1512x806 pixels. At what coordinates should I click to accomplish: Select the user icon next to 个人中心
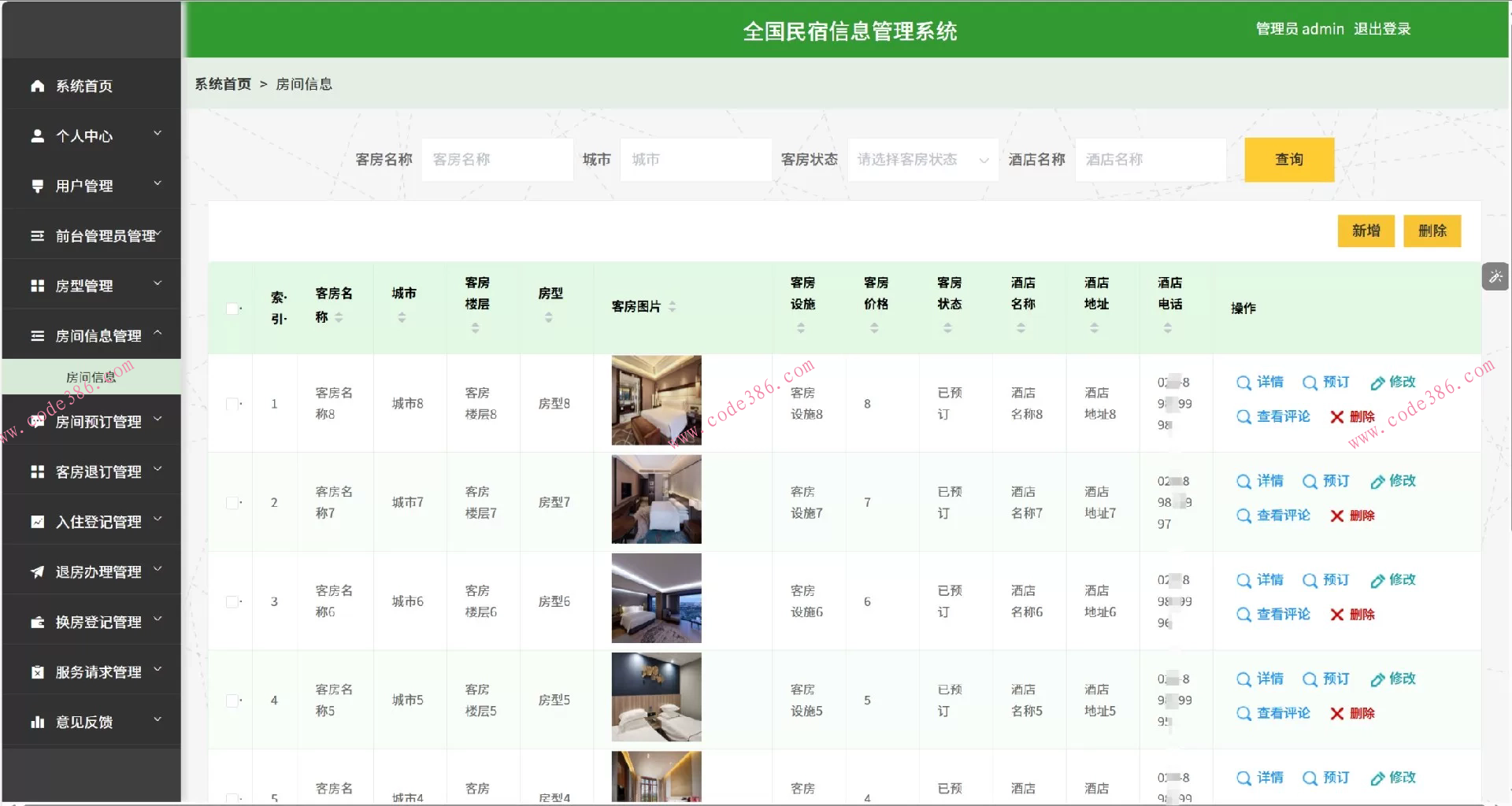tap(36, 135)
